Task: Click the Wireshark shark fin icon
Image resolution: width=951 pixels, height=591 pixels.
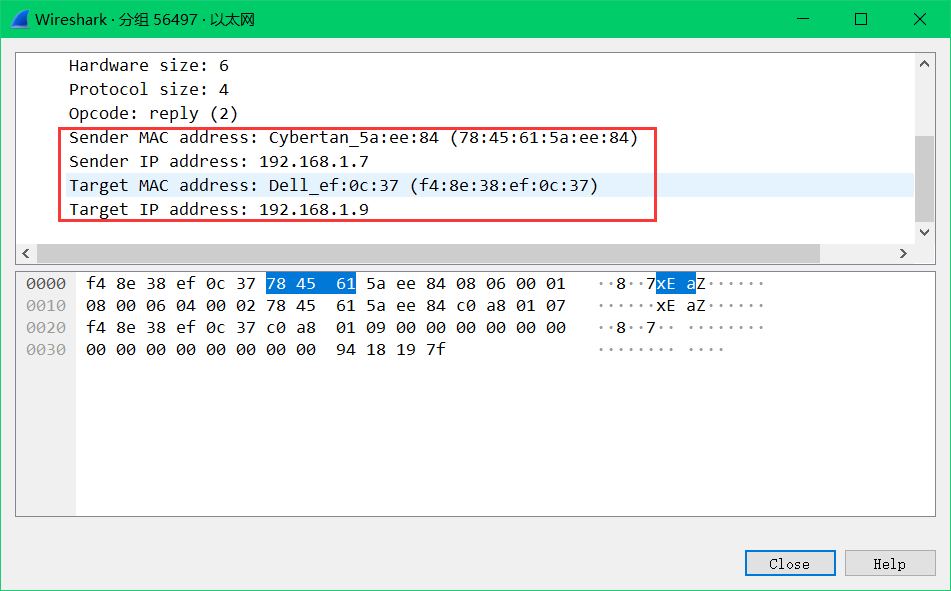Action: [x=20, y=19]
